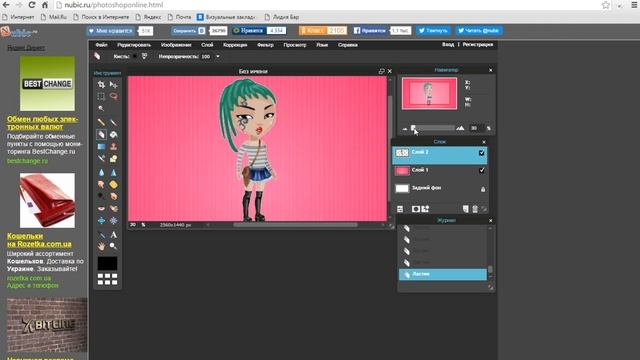Select the Zoom magnifier tool
The width and height of the screenshot is (640, 360).
tap(113, 246)
